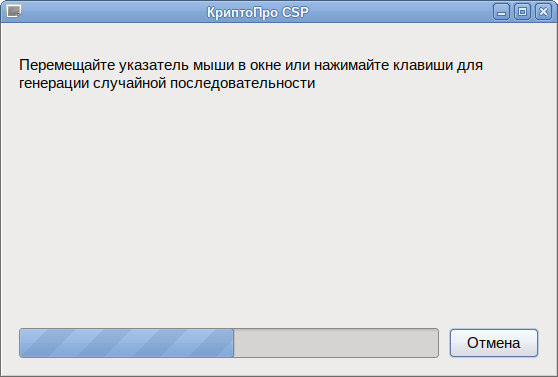Image resolution: width=558 pixels, height=377 pixels.
Task: Open the window menu icon in title bar
Action: [x=14, y=11]
